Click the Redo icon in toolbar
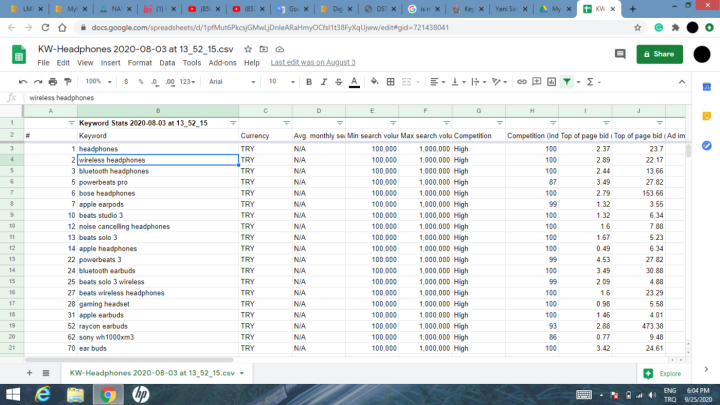 click(38, 82)
